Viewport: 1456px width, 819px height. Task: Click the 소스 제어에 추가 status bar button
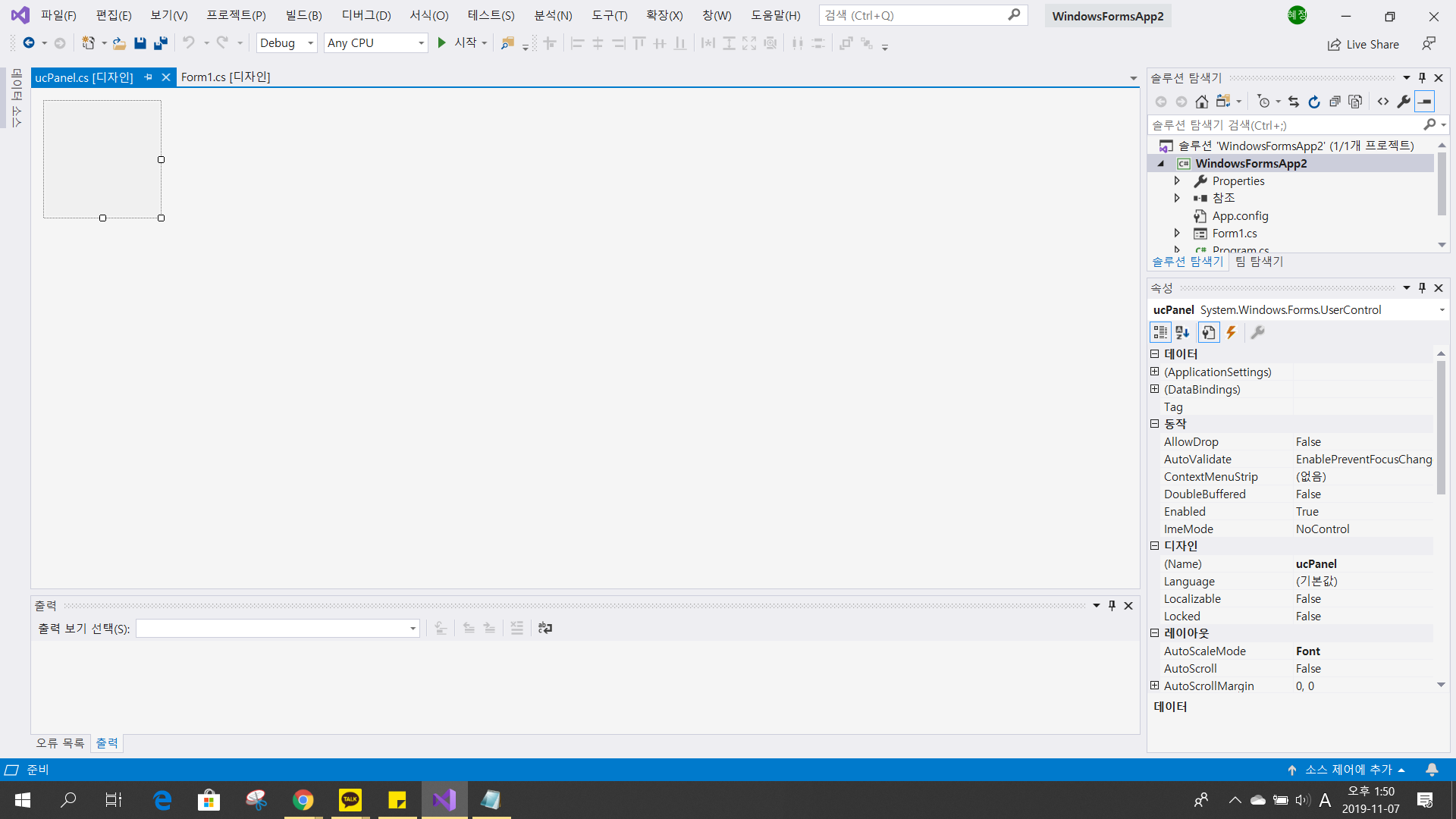1348,770
